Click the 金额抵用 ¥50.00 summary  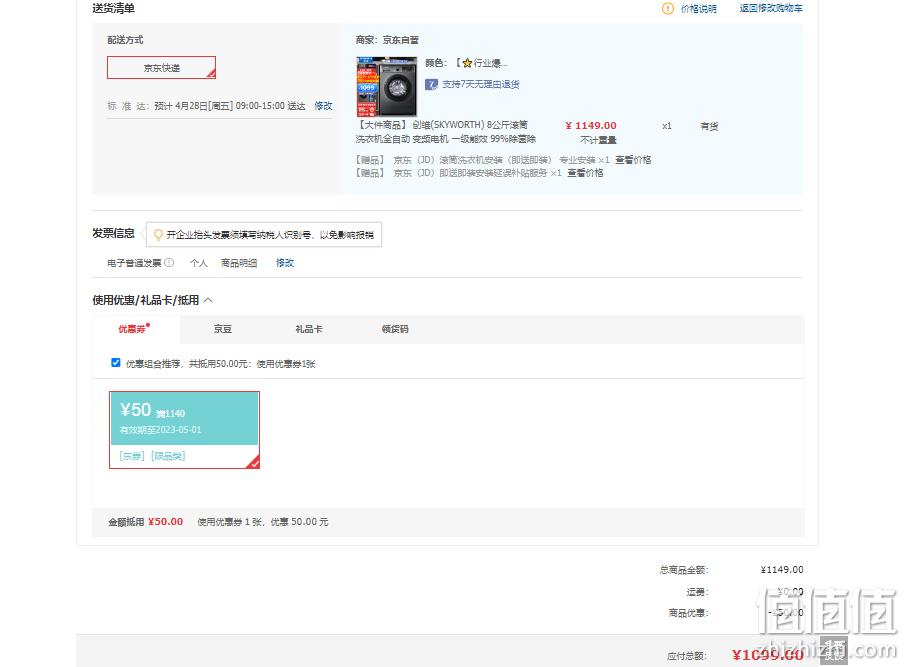click(146, 521)
